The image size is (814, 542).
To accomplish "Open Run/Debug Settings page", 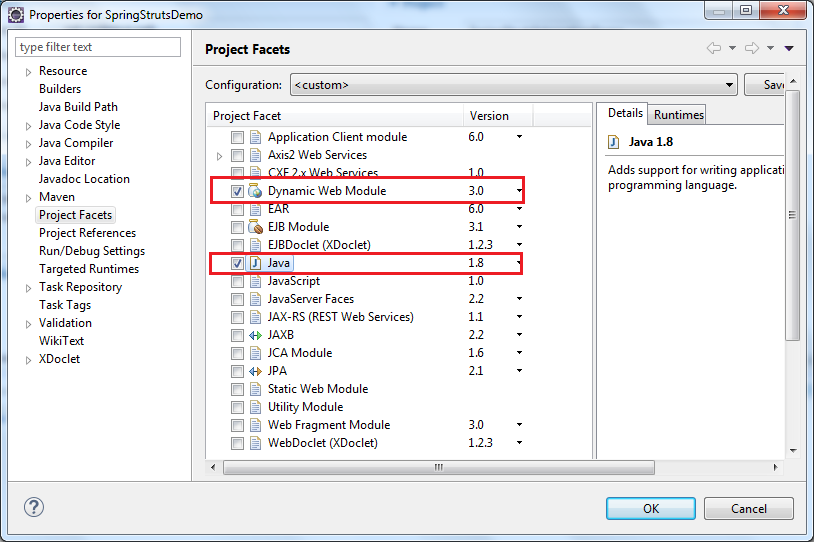I will [x=92, y=251].
